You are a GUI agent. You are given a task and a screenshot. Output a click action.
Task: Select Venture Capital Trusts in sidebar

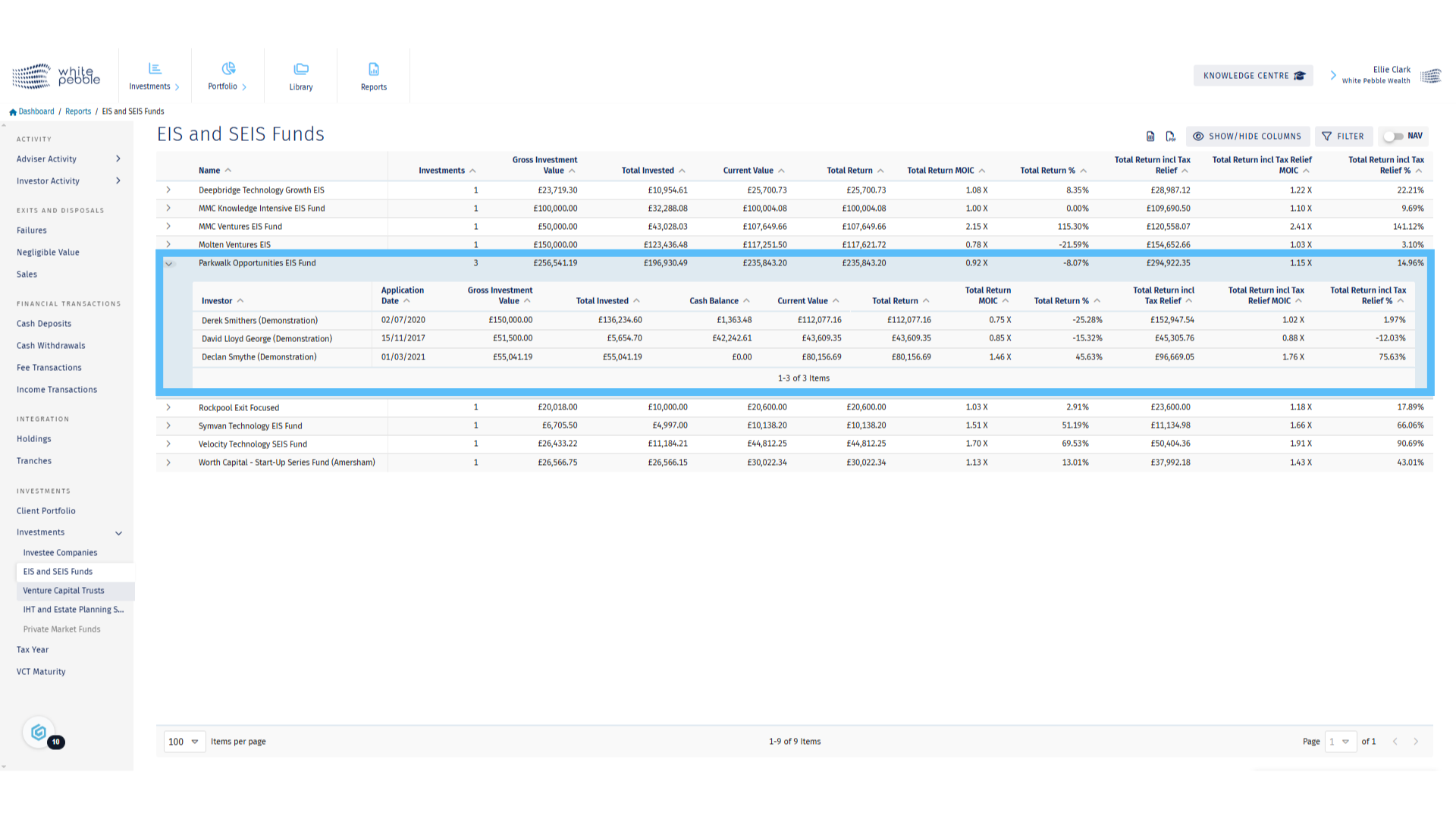point(64,591)
